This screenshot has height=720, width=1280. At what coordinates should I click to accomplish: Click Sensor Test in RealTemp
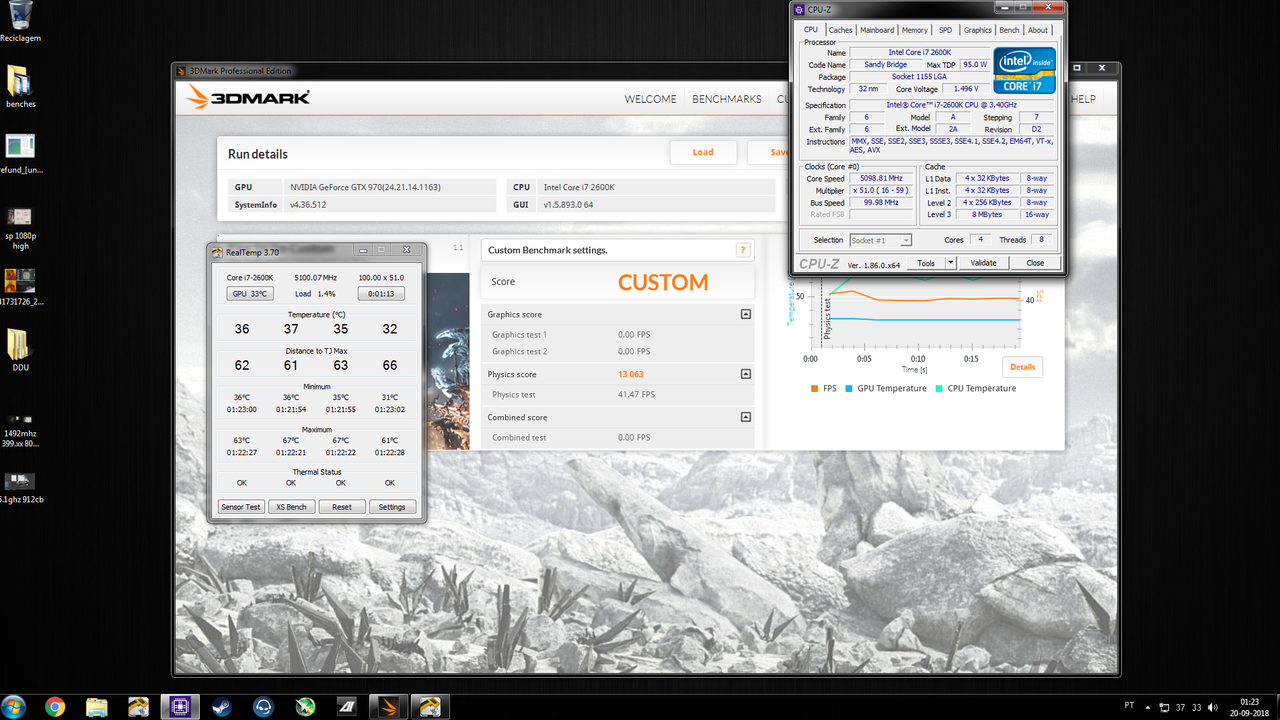[x=240, y=507]
